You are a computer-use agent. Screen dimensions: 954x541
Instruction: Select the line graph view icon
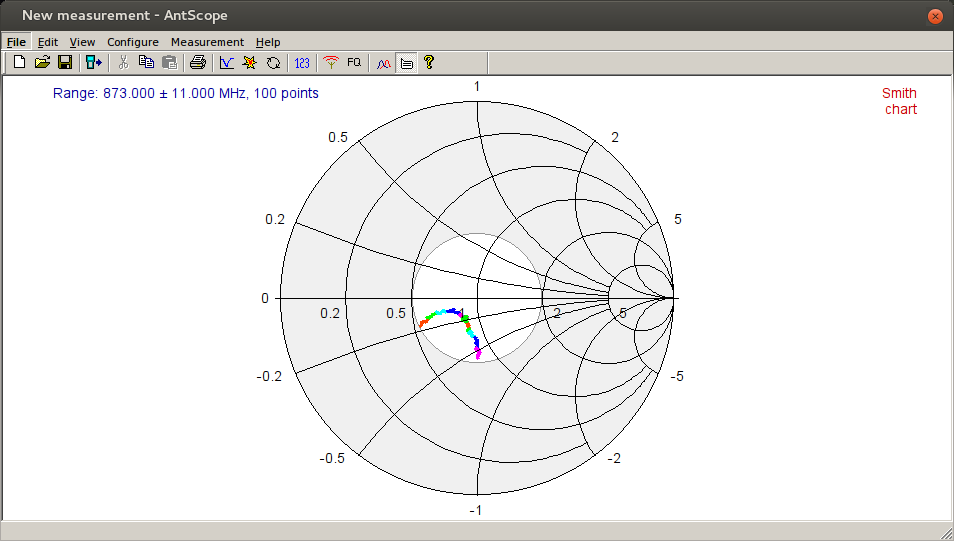pyautogui.click(x=227, y=62)
